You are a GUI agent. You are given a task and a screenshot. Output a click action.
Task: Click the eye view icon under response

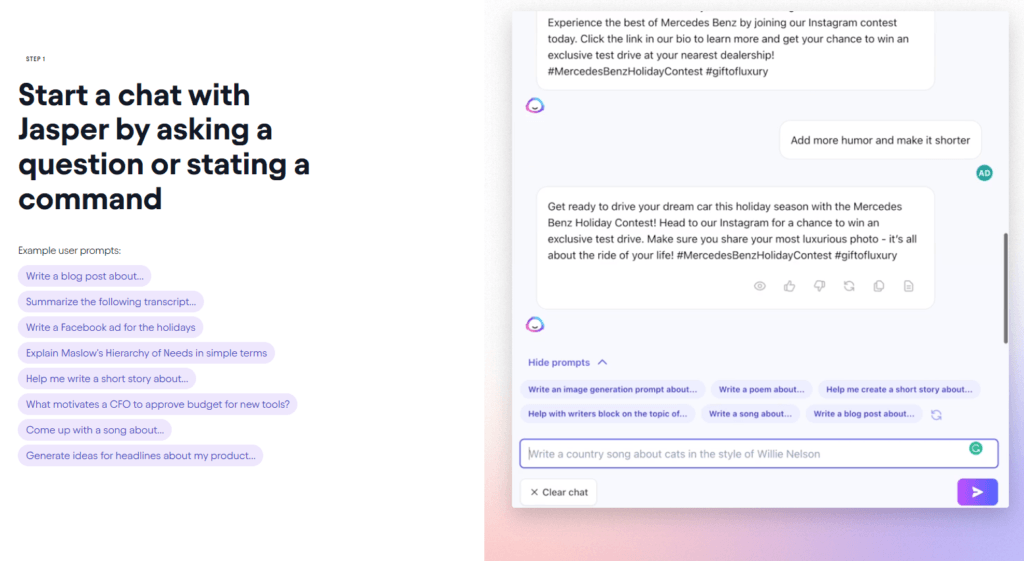click(x=760, y=286)
